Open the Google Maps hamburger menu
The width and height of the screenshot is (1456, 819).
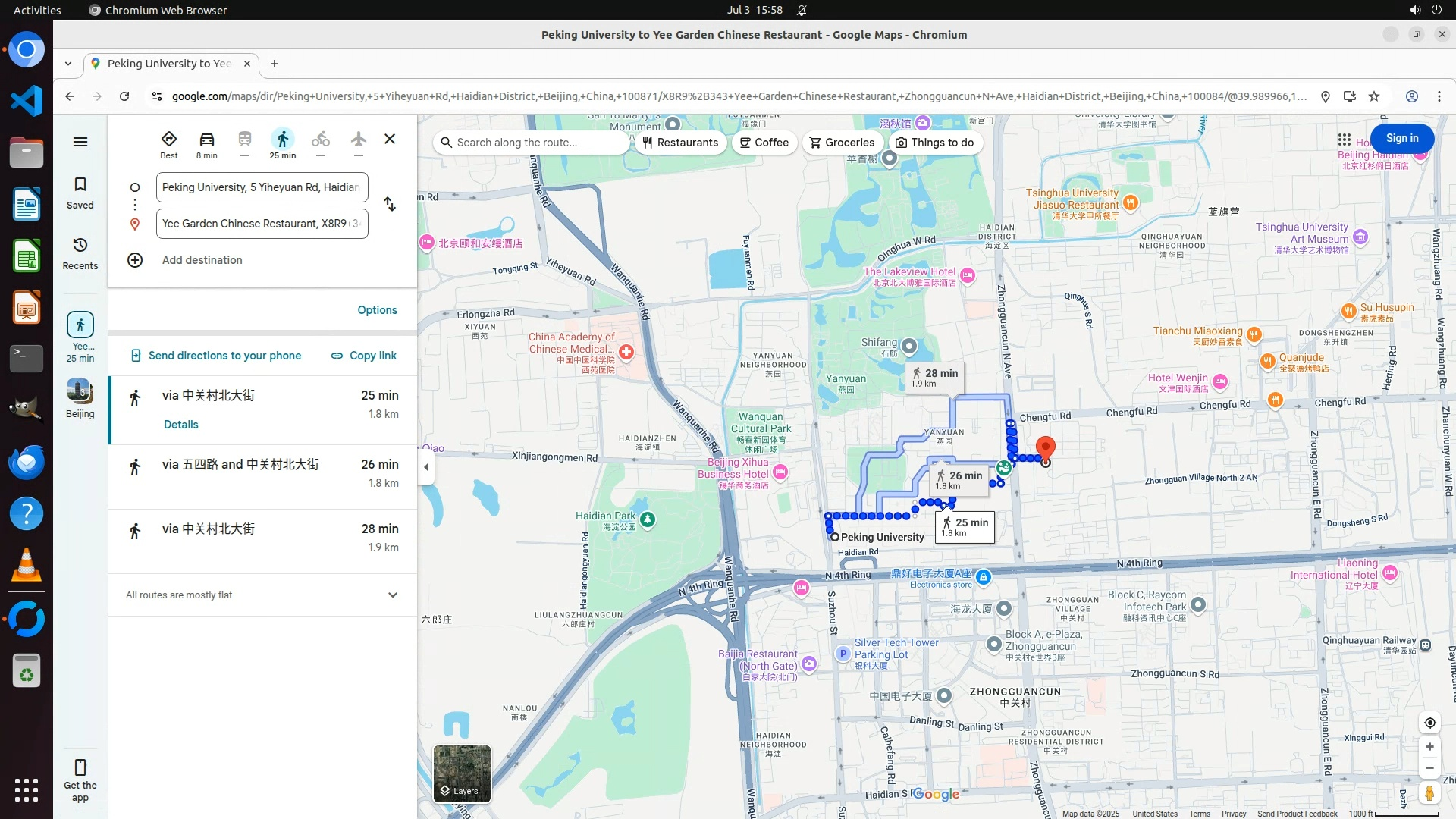click(x=80, y=142)
